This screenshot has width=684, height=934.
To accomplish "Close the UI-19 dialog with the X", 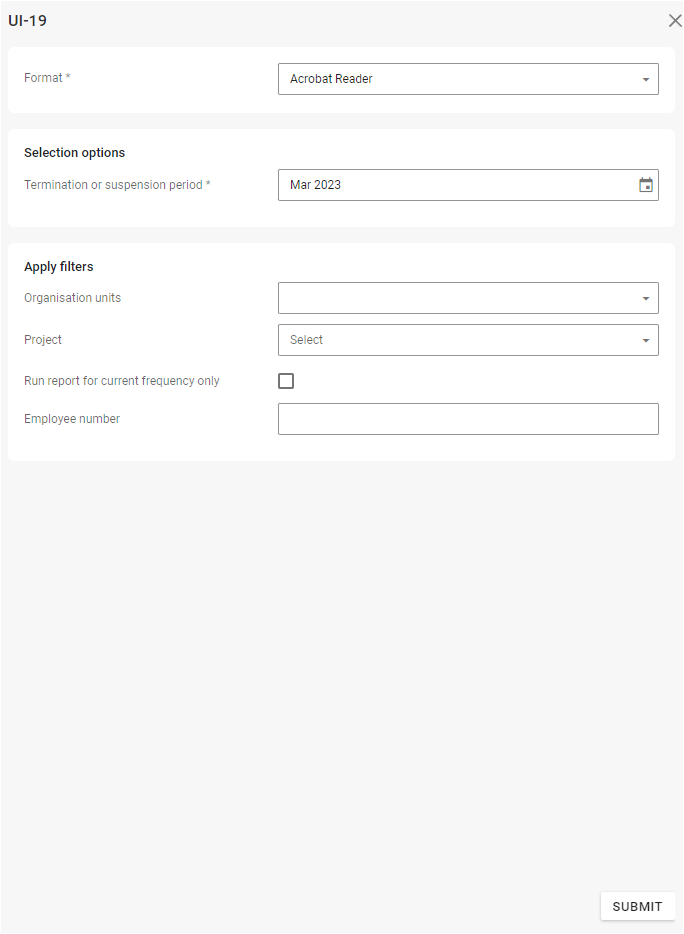I will pos(675,21).
